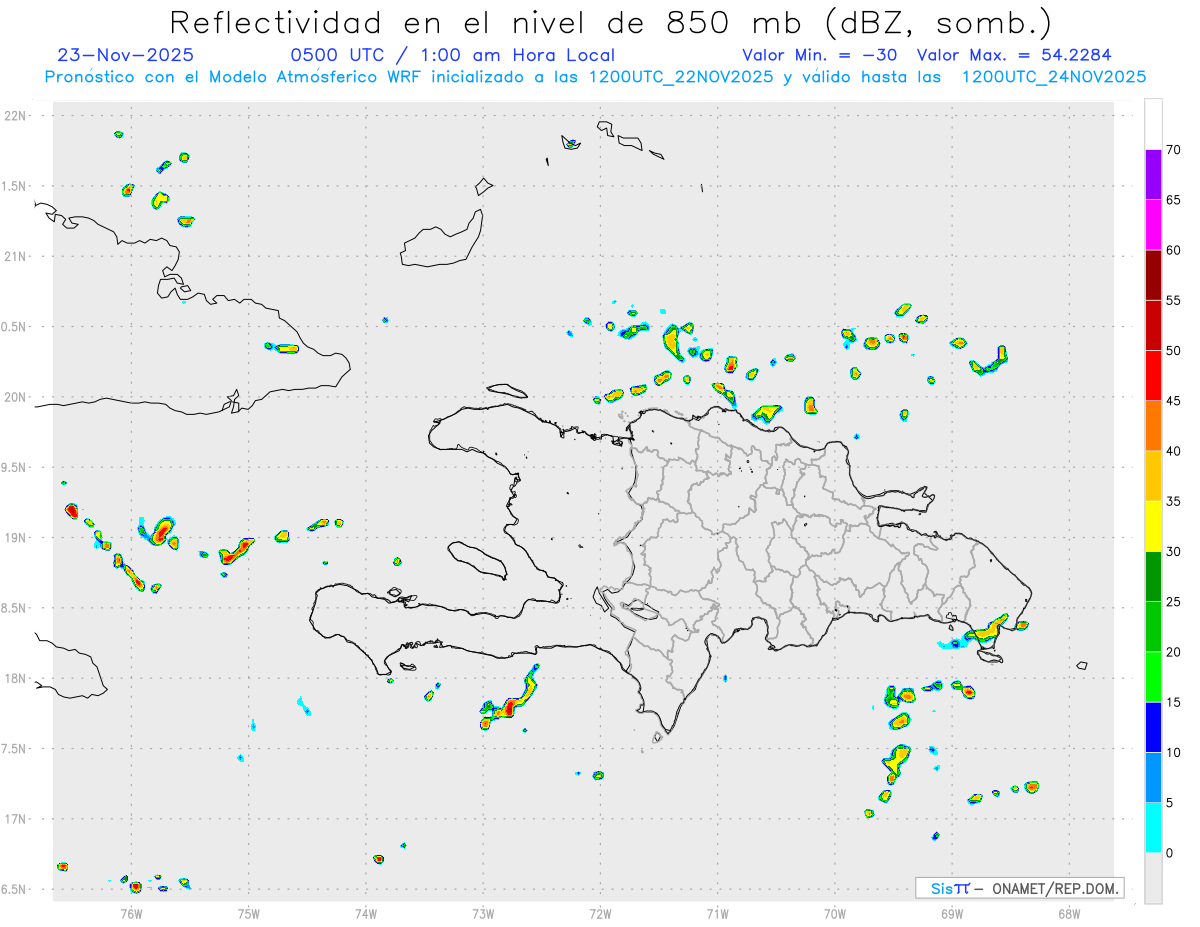Click the '9.5N' latitude label

click(14, 468)
